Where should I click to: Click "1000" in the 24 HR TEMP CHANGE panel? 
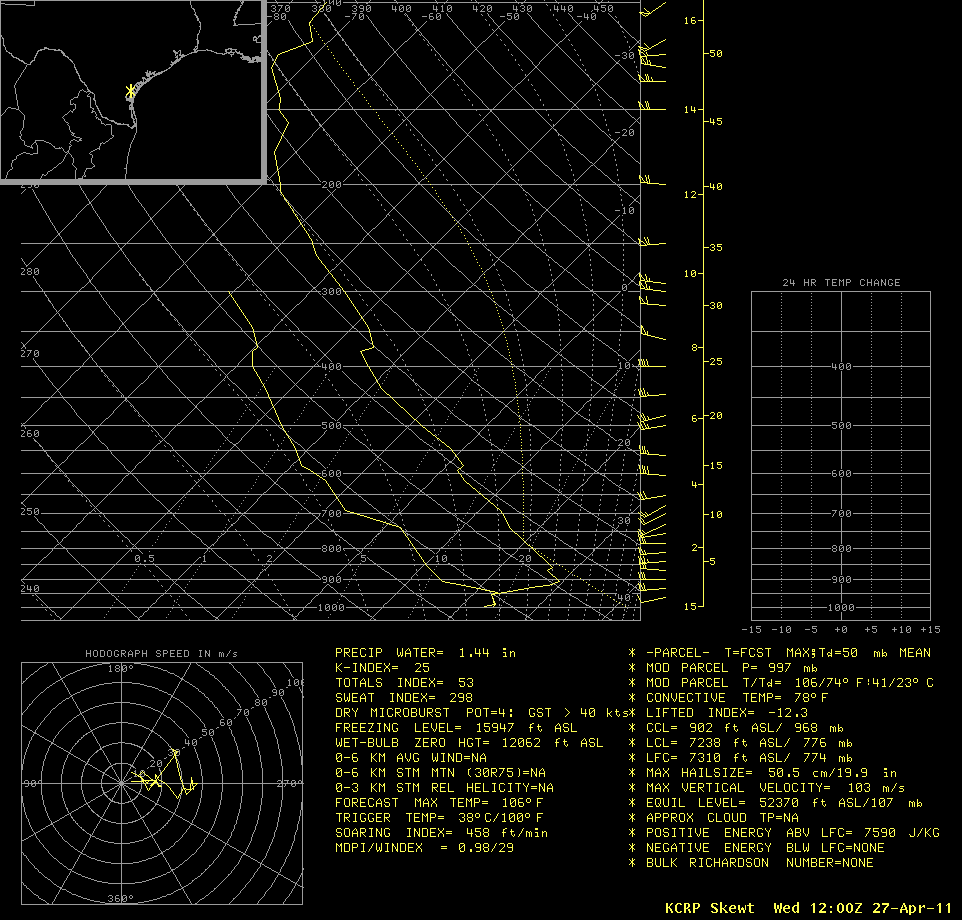841,608
